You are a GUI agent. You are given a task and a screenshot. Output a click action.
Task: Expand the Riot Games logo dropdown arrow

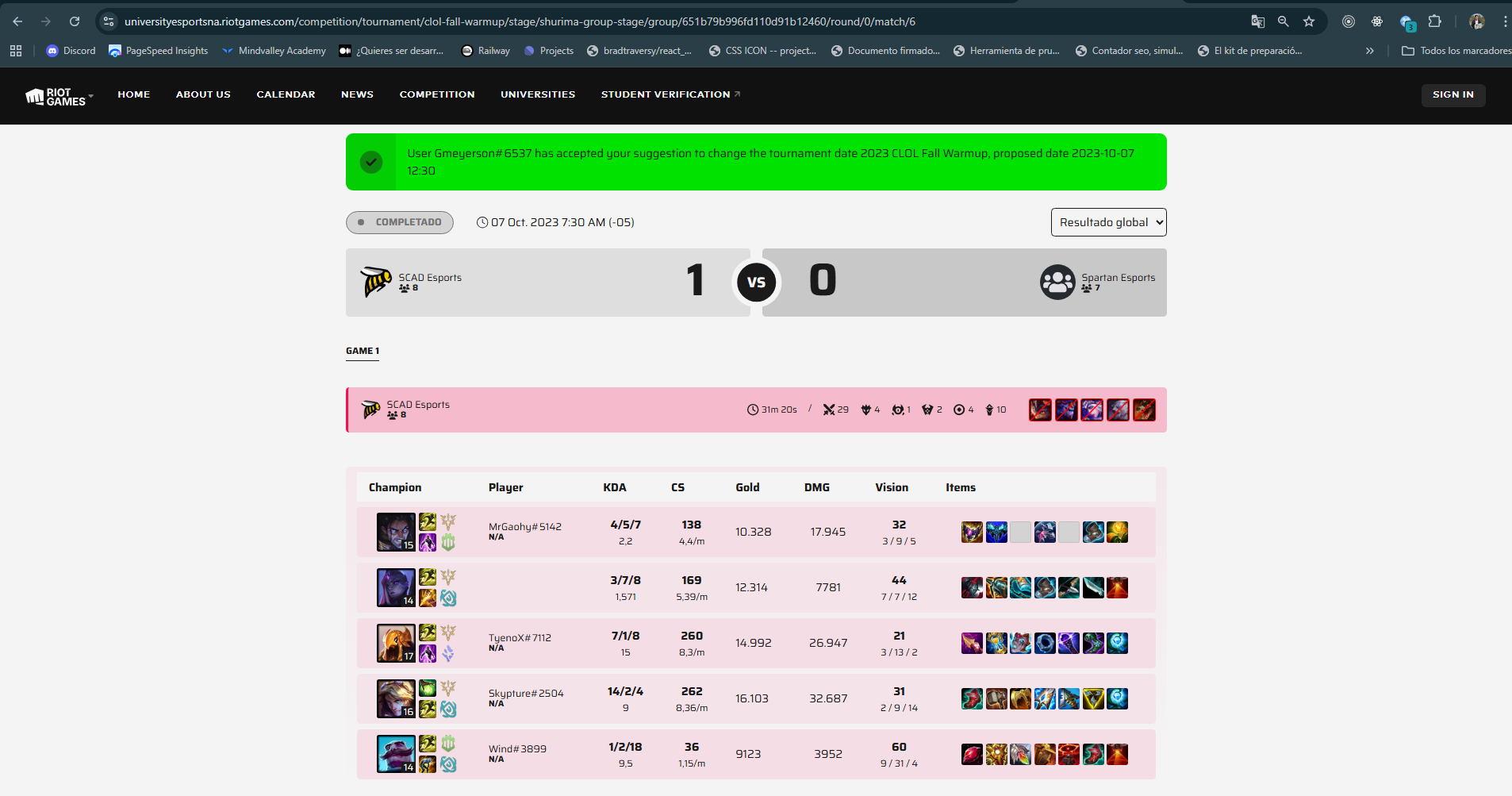click(91, 96)
